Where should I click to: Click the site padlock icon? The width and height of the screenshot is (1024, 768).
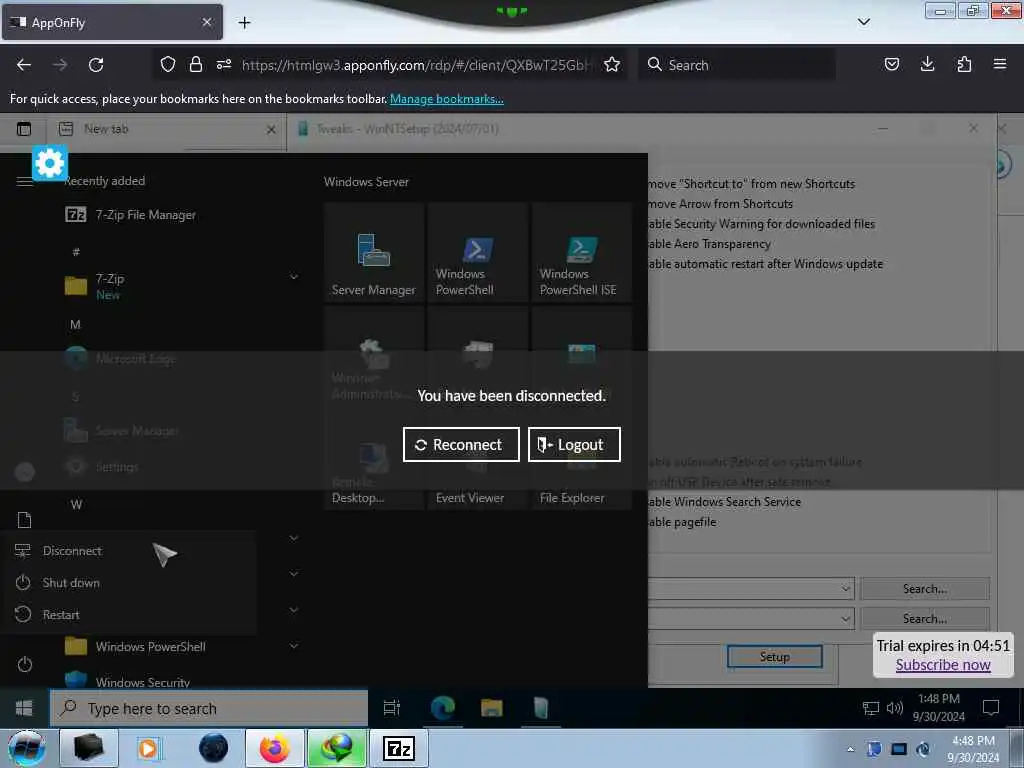point(195,65)
